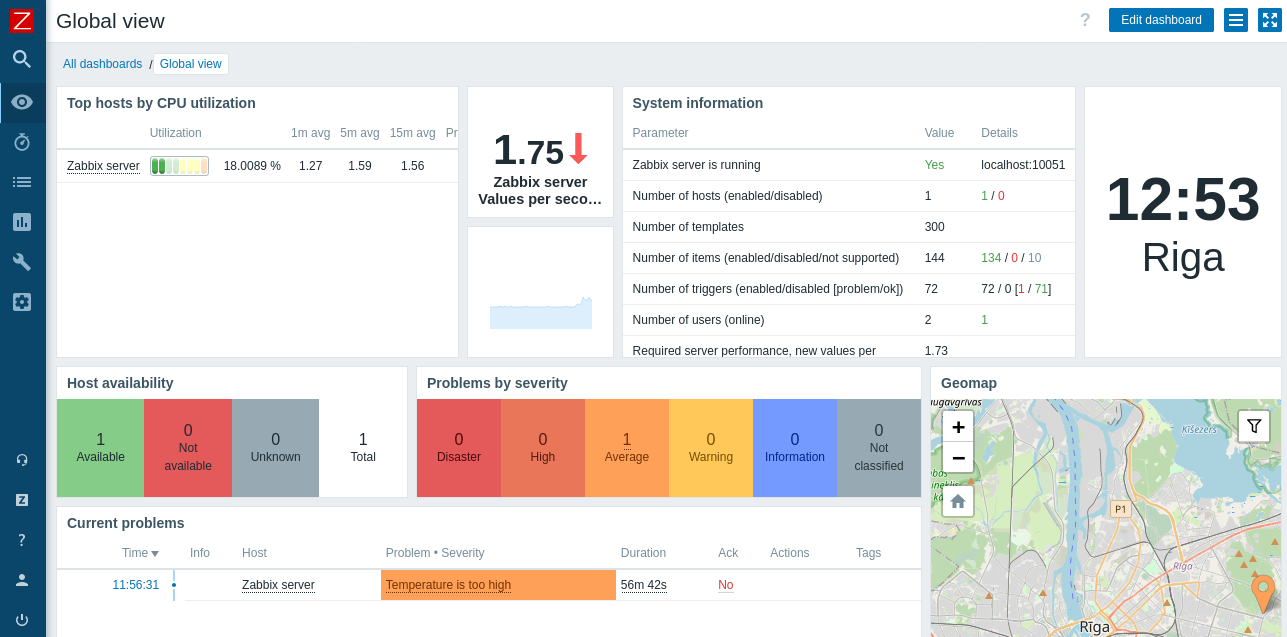Open the Temperature is too high problem

[x=448, y=585]
